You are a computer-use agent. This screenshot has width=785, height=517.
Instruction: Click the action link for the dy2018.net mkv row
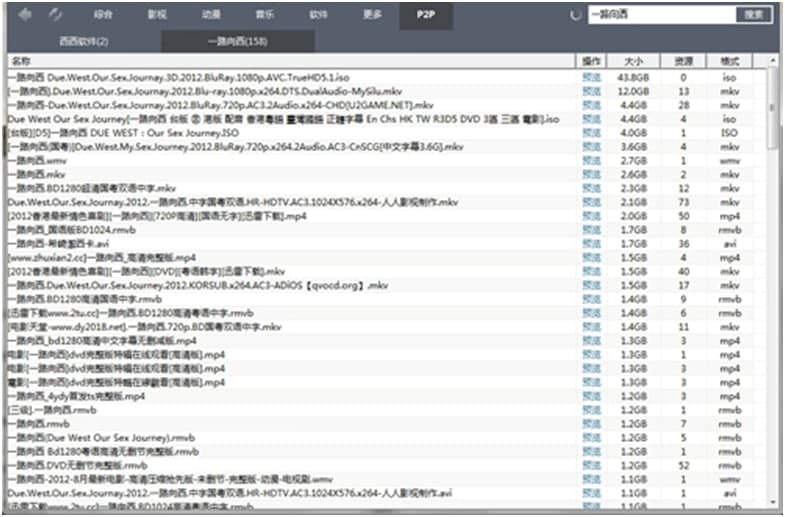591,327
